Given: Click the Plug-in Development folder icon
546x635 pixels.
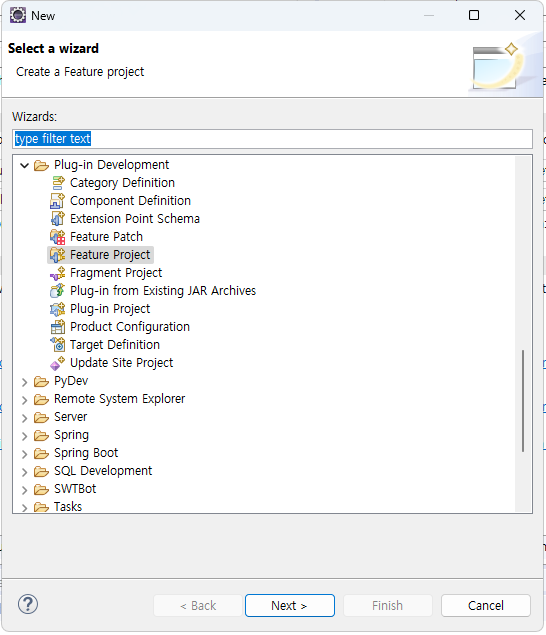Looking at the screenshot, I should click(41, 165).
